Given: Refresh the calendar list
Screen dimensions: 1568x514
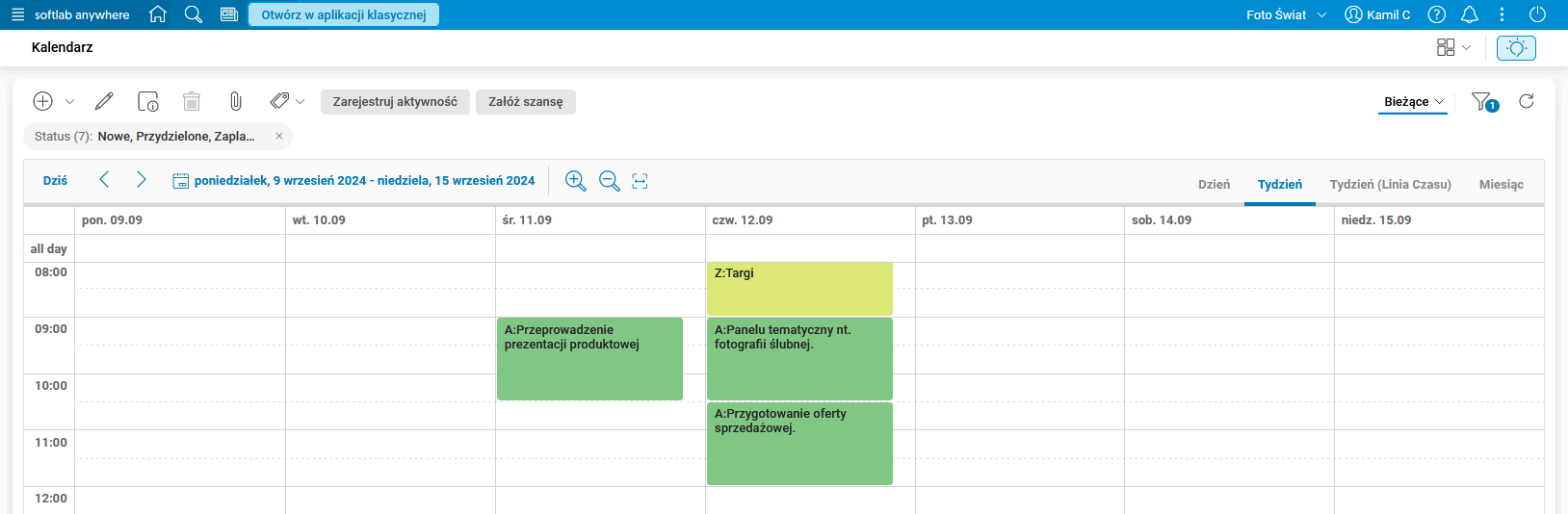Looking at the screenshot, I should 1527,101.
